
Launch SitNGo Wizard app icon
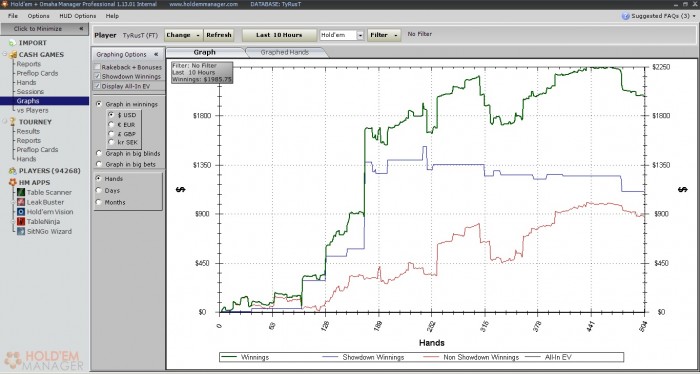(21, 231)
